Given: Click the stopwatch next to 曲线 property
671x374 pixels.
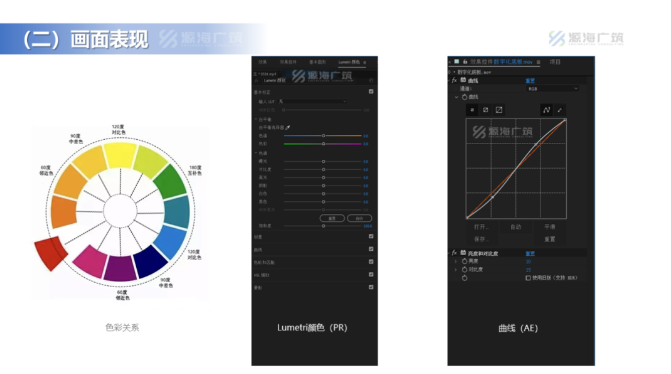Looking at the screenshot, I should point(465,97).
